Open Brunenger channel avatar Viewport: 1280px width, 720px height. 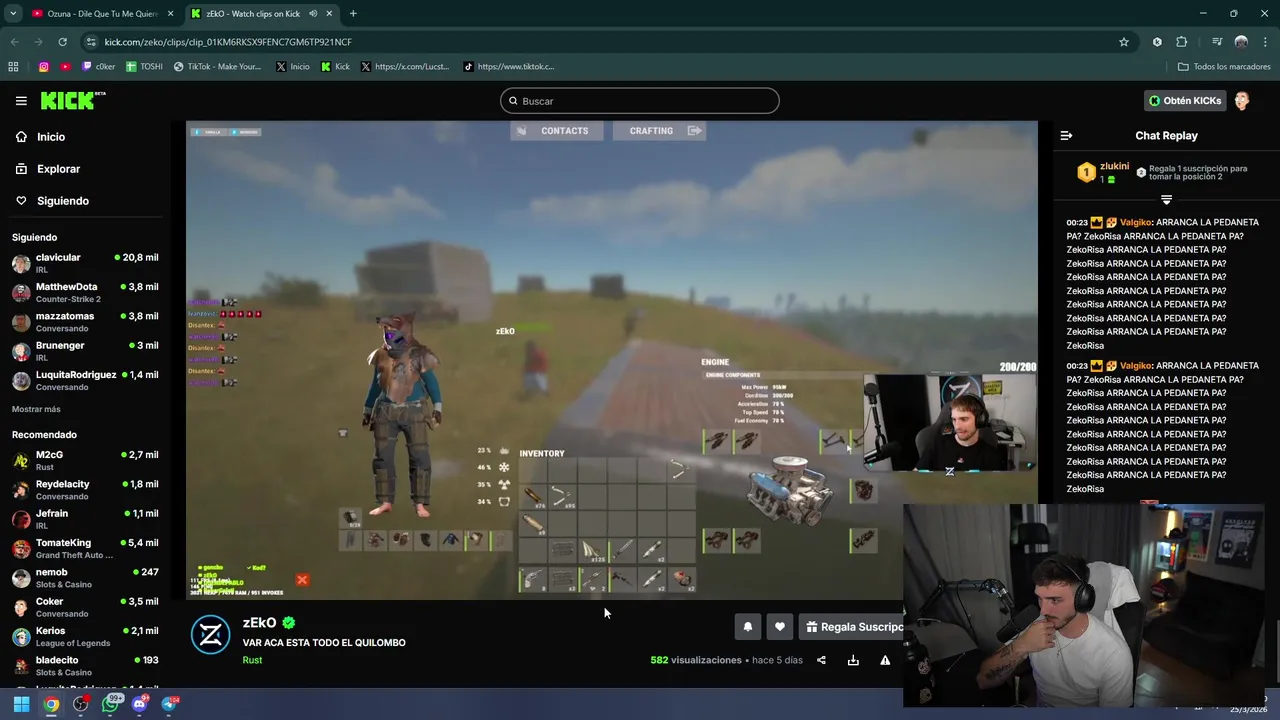(21, 351)
